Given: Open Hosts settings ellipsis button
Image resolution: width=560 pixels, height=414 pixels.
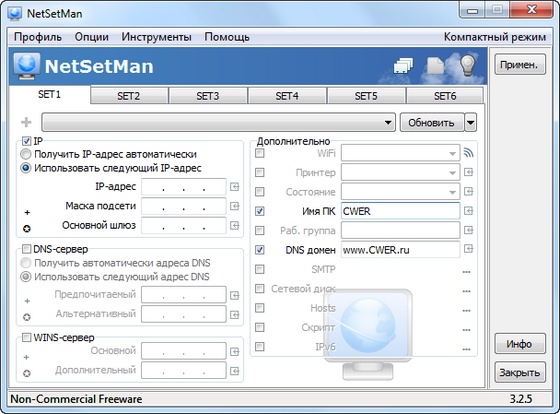Looking at the screenshot, I should [466, 310].
